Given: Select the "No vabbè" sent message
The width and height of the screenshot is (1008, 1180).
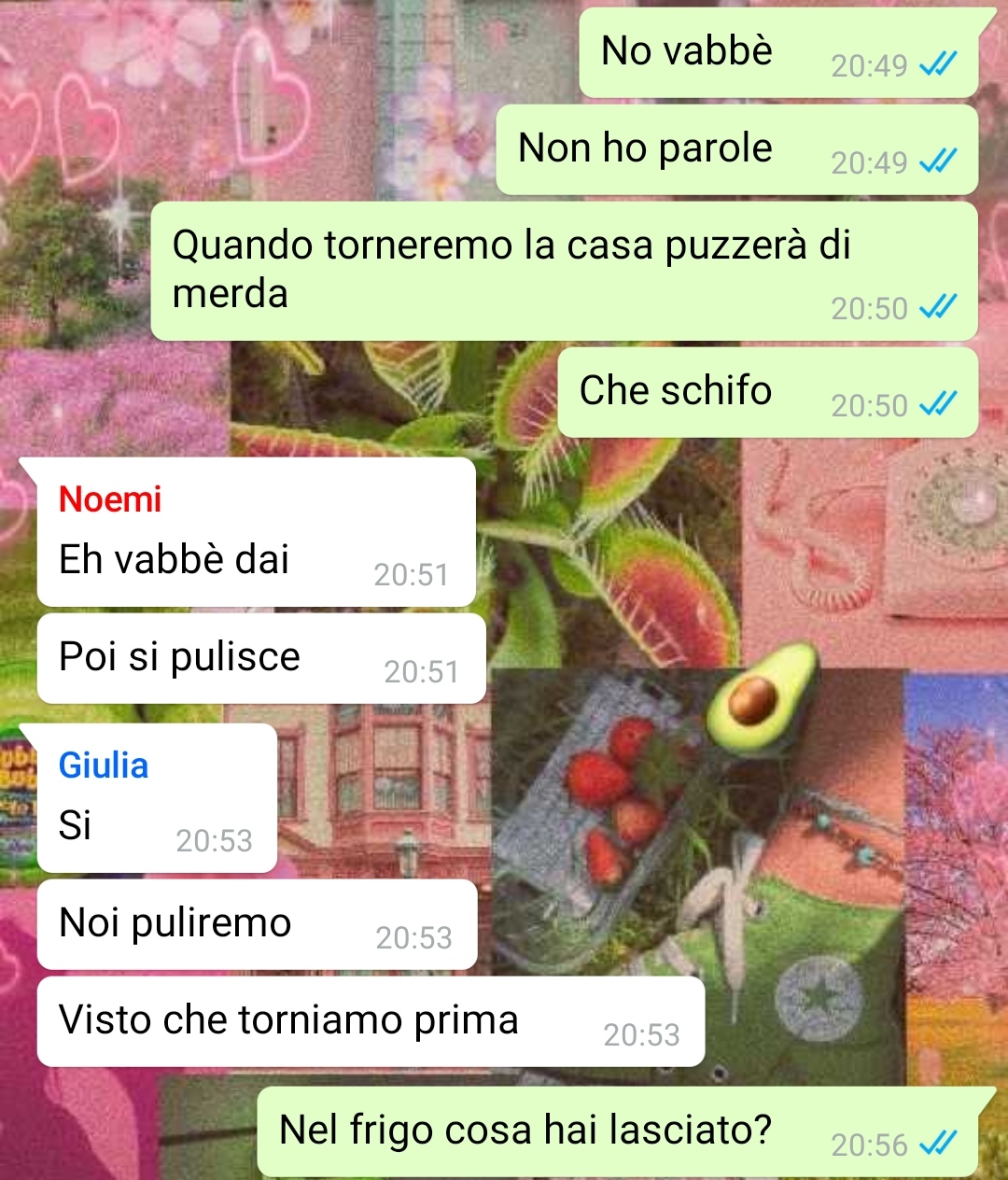Looking at the screenshot, I should tap(778, 52).
